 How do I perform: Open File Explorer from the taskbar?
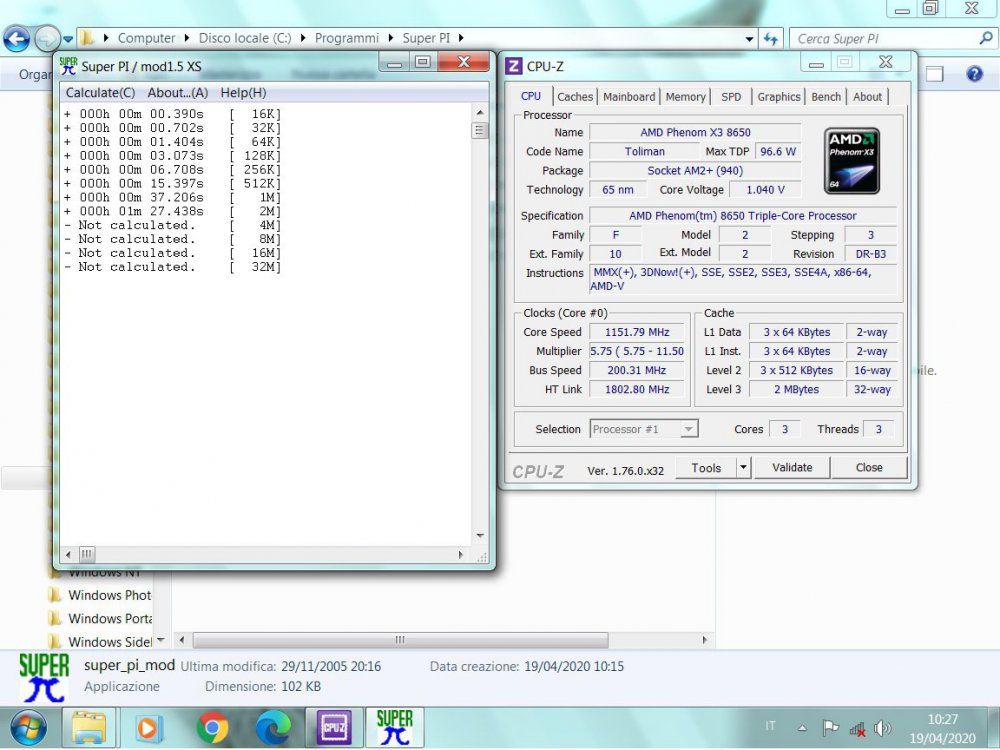coord(89,727)
